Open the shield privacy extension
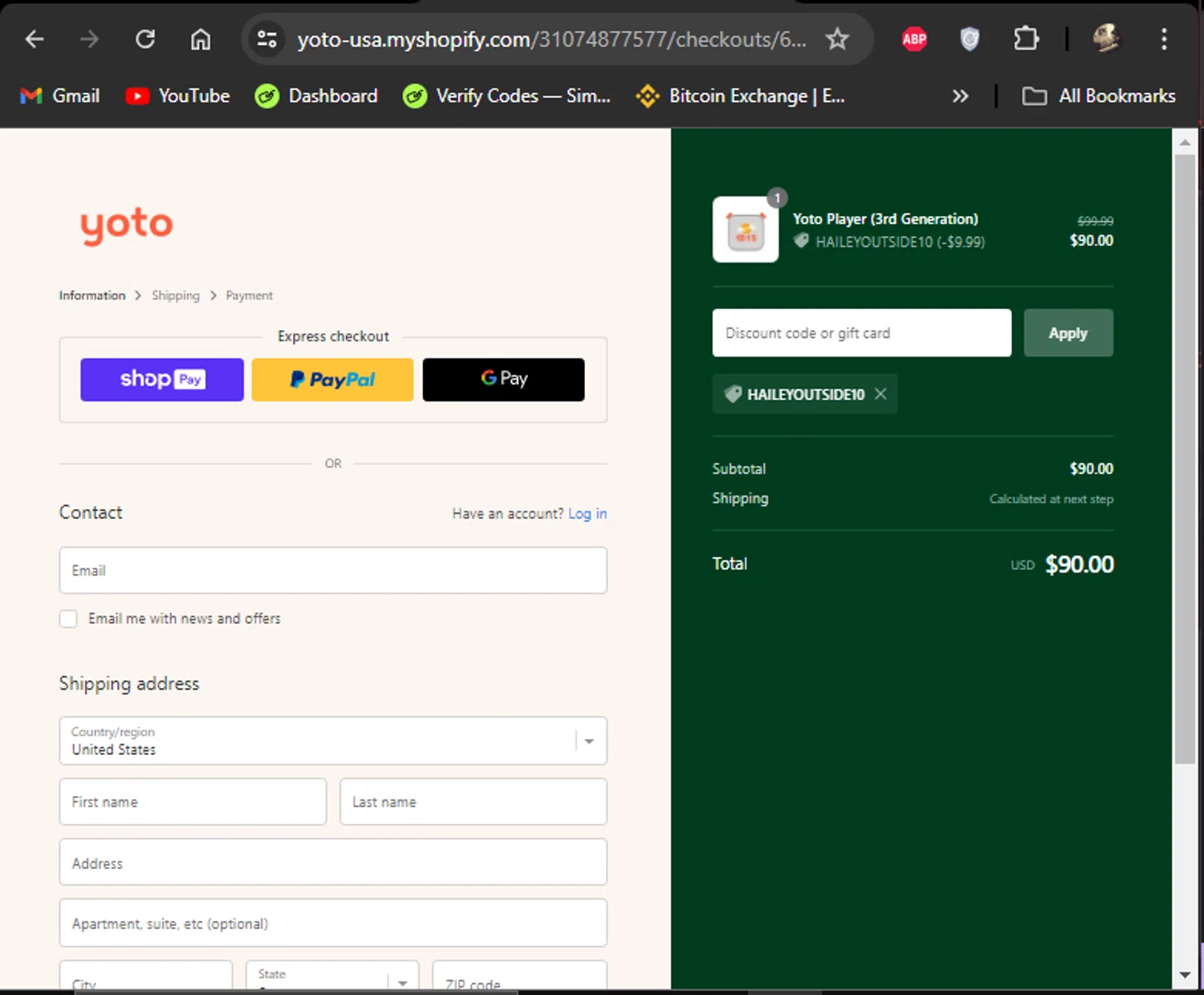Viewport: 1204px width, 995px height. point(970,39)
